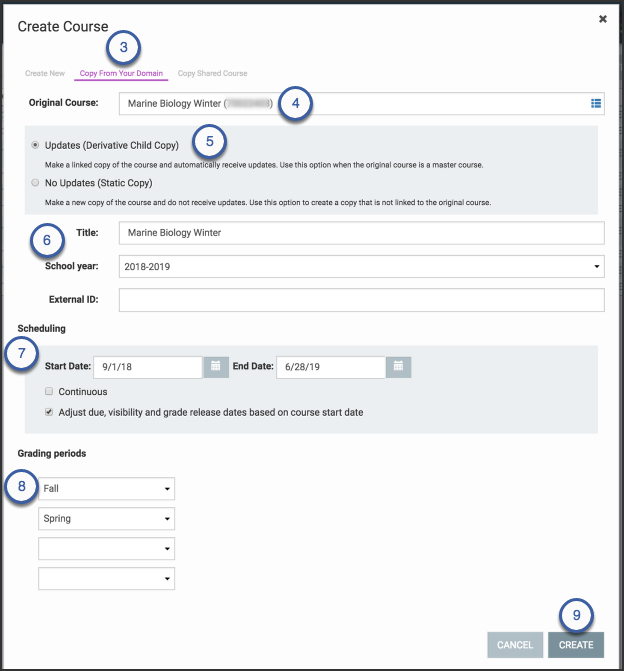Focus the External ID field
Image resolution: width=624 pixels, height=671 pixels.
(x=362, y=300)
